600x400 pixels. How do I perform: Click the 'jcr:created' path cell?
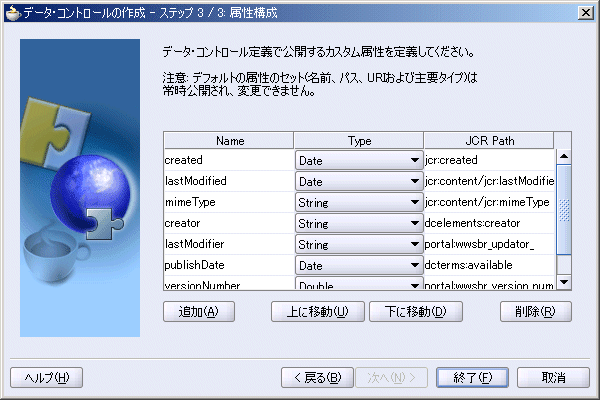pyautogui.click(x=489, y=160)
